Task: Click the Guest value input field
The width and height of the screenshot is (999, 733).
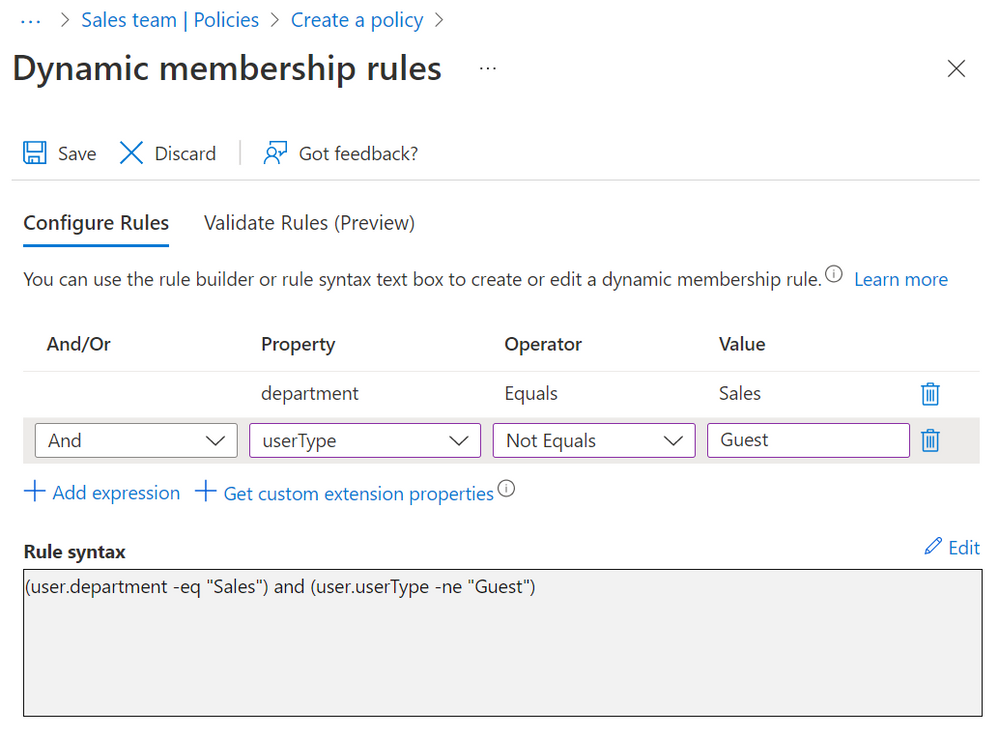Action: click(808, 440)
